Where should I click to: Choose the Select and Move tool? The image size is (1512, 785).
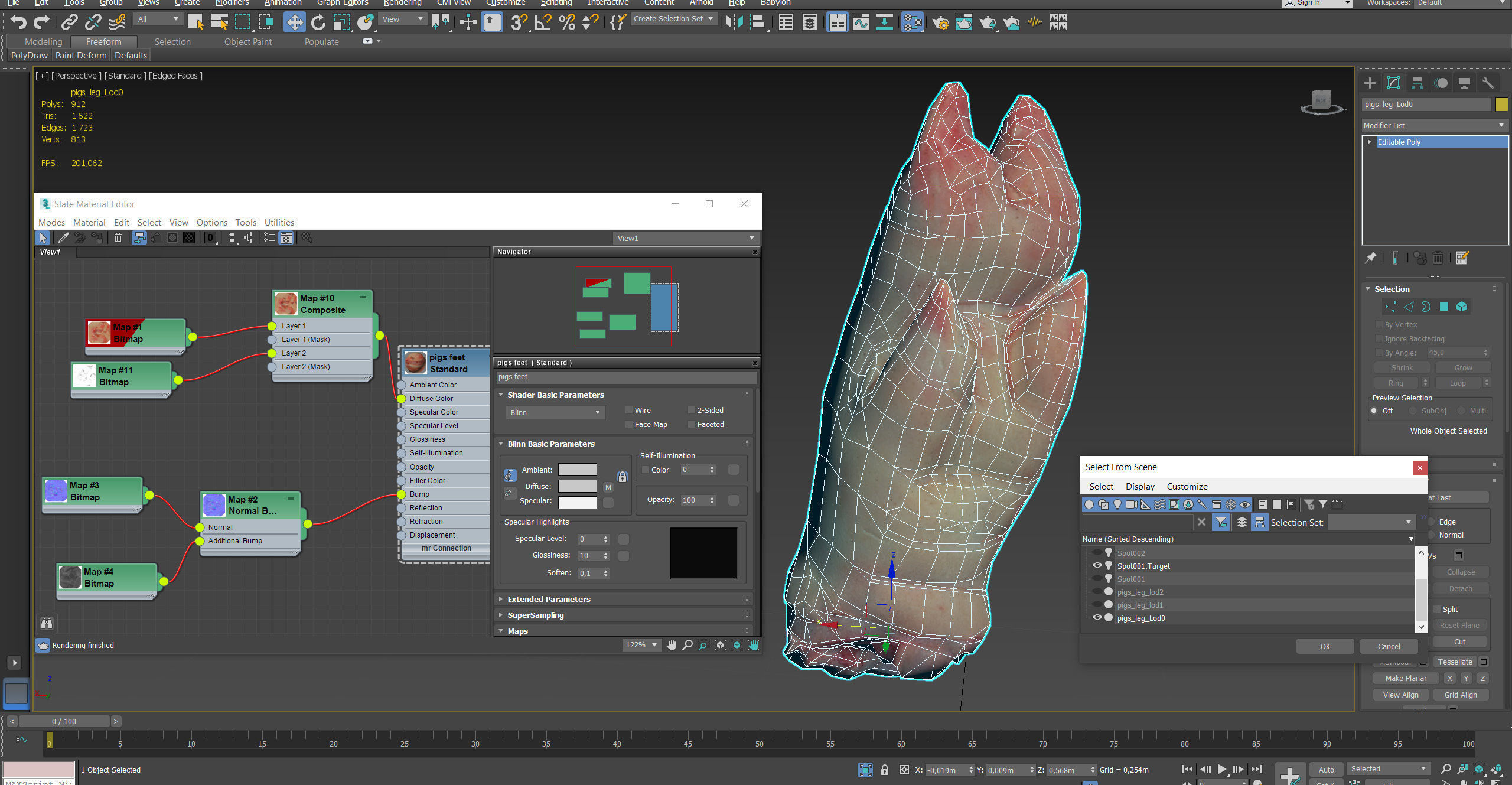coord(294,22)
